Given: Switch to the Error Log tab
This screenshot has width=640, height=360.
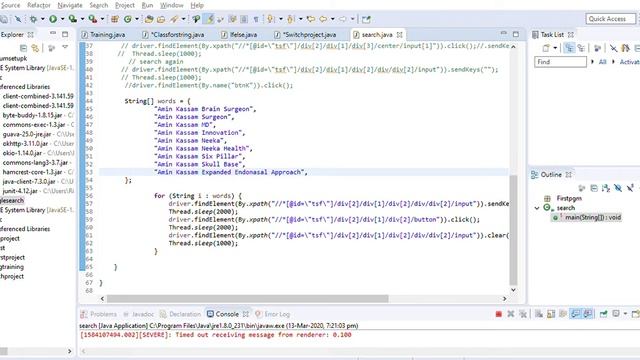Looking at the screenshot, I should tap(273, 314).
